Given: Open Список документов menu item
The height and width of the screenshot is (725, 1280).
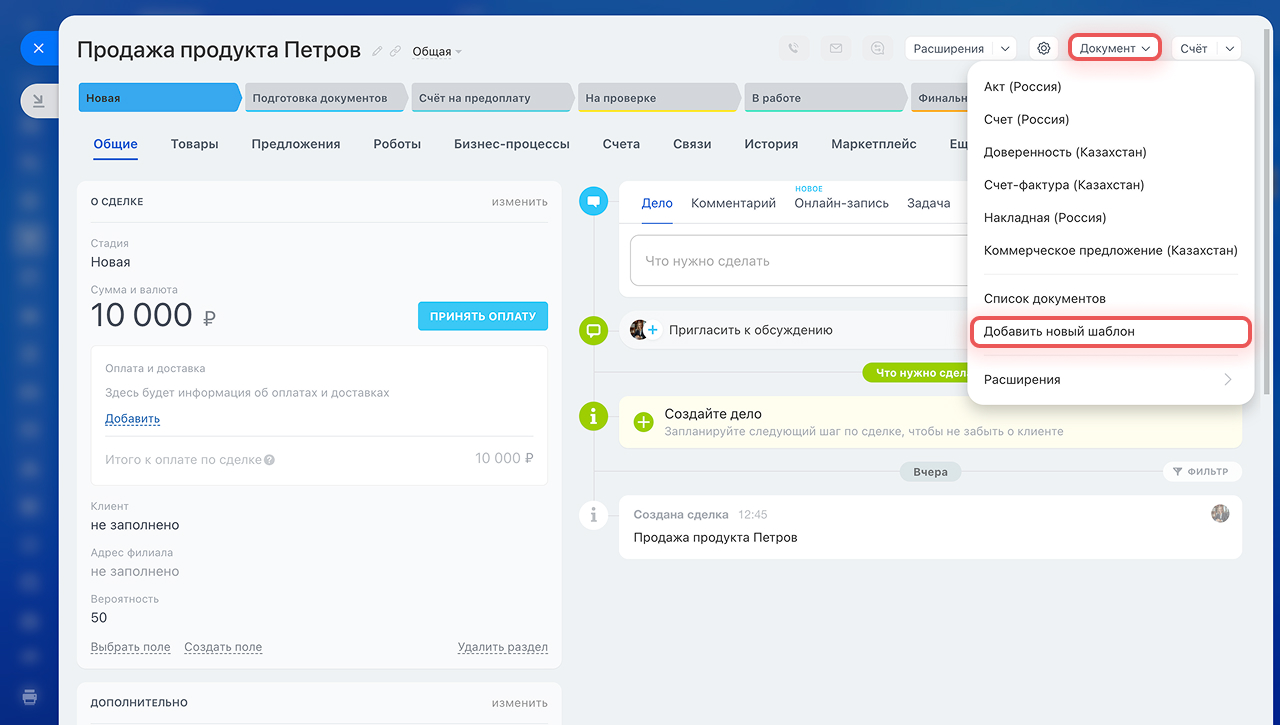Looking at the screenshot, I should (x=1111, y=299).
